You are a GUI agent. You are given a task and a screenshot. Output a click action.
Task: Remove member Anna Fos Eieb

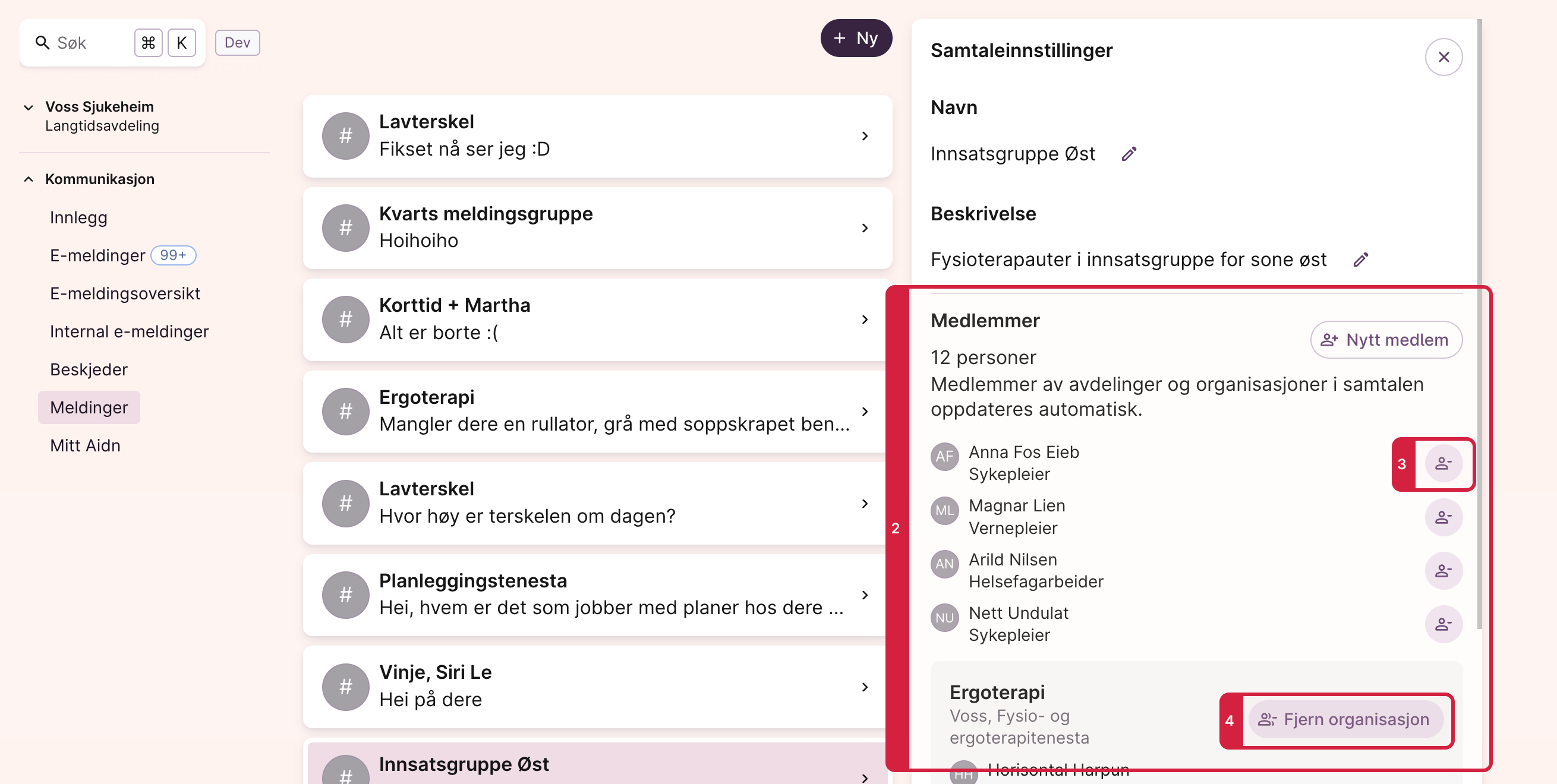click(x=1443, y=464)
